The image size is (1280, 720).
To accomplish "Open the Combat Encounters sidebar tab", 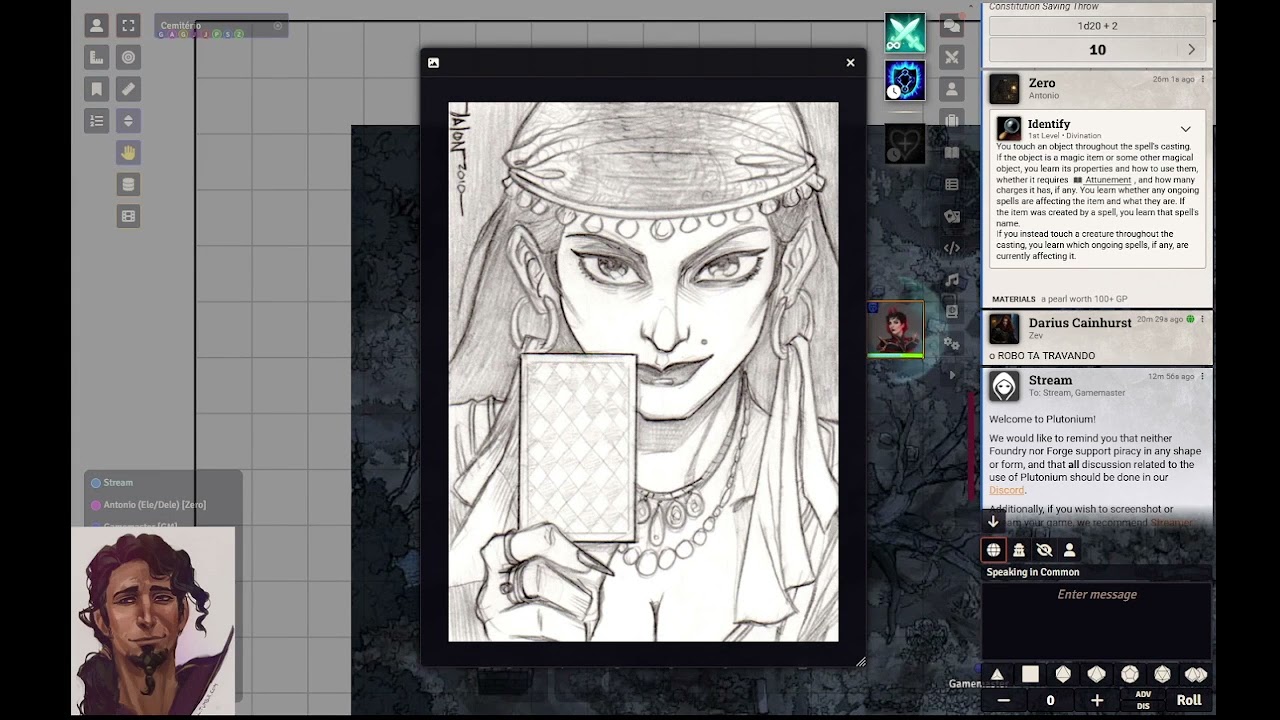I will [952, 57].
